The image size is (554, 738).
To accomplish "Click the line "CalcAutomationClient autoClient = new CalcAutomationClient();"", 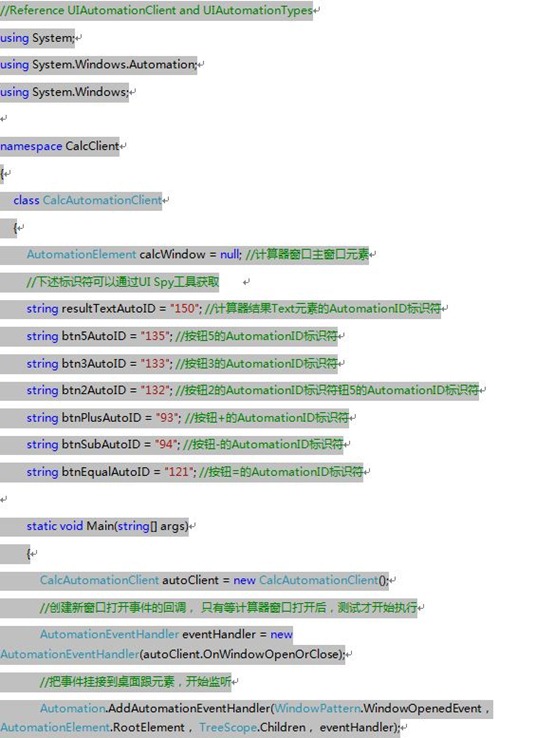I will point(214,580).
